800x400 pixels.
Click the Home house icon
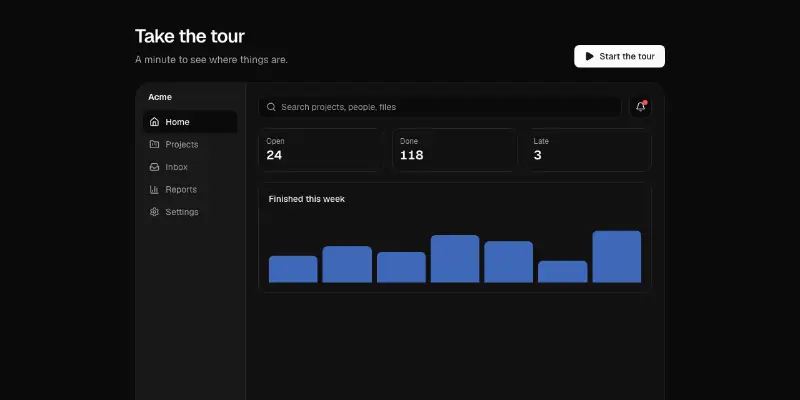154,122
